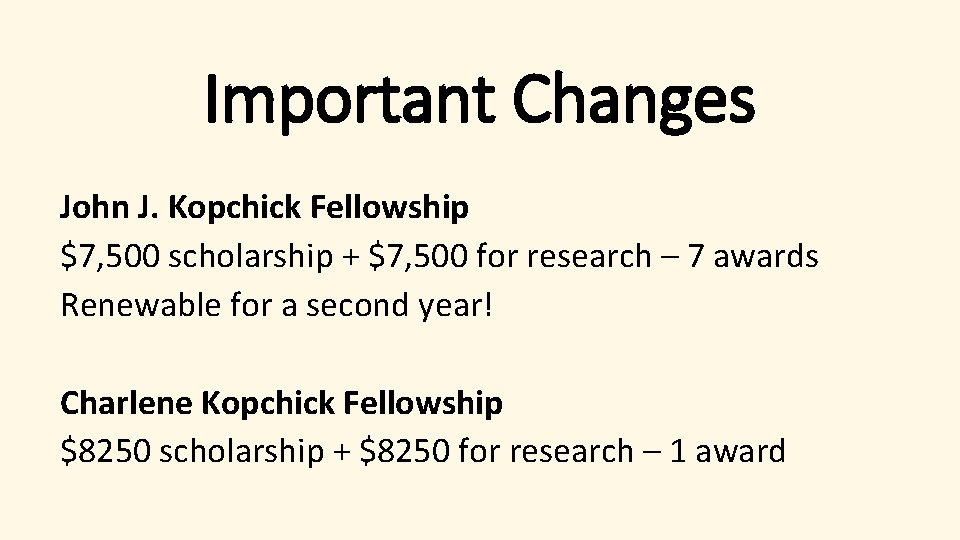This screenshot has width=960, height=540.
Task: Click the word Kopchick in first heading
Action: [x=234, y=208]
